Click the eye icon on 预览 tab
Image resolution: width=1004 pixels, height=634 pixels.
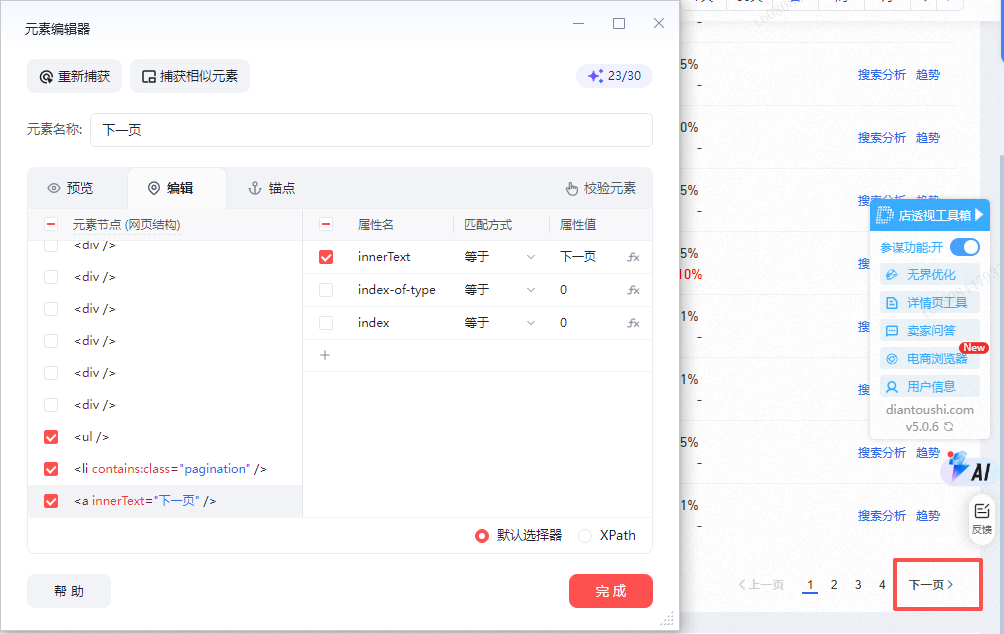coord(54,188)
